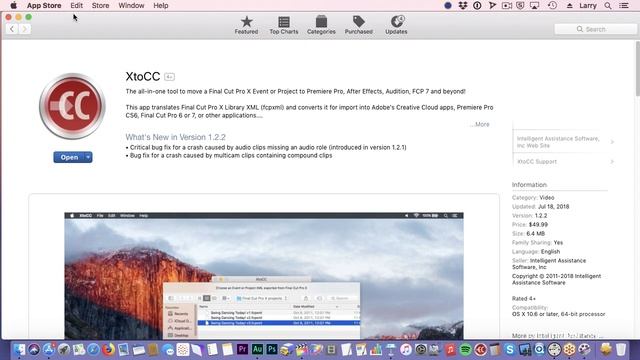The width and height of the screenshot is (640, 360).
Task: Open iTunes from the Dock
Action: tap(406, 349)
